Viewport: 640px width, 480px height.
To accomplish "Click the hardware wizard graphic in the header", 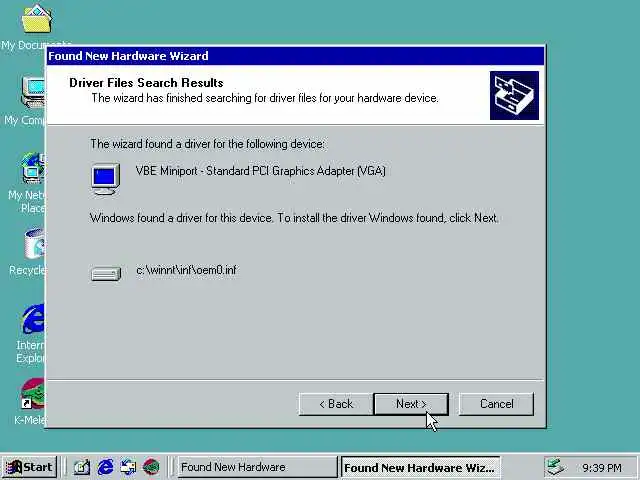I will pyautogui.click(x=514, y=96).
